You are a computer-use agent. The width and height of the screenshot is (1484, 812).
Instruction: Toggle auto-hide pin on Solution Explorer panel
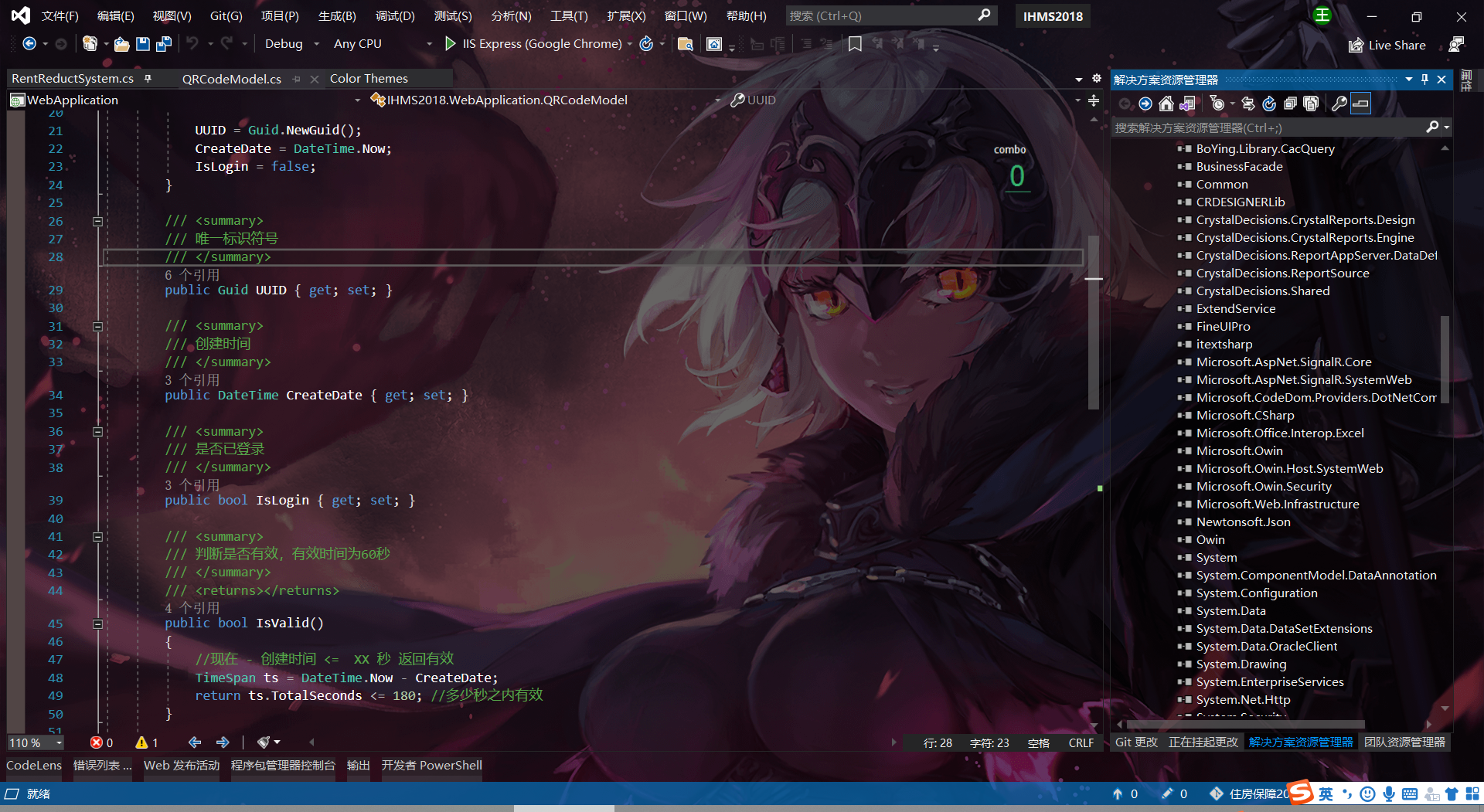1424,79
